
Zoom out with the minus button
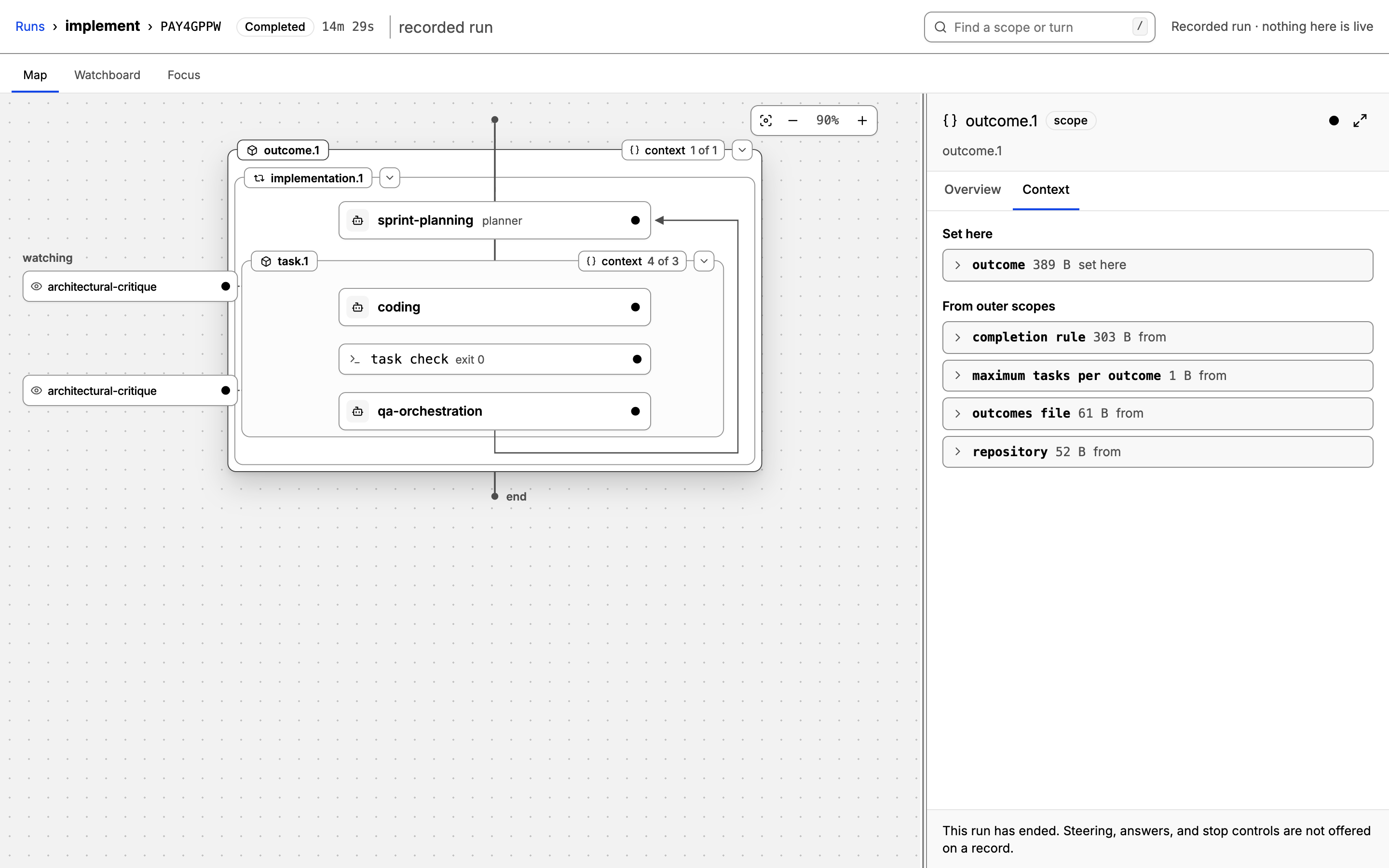(x=793, y=121)
